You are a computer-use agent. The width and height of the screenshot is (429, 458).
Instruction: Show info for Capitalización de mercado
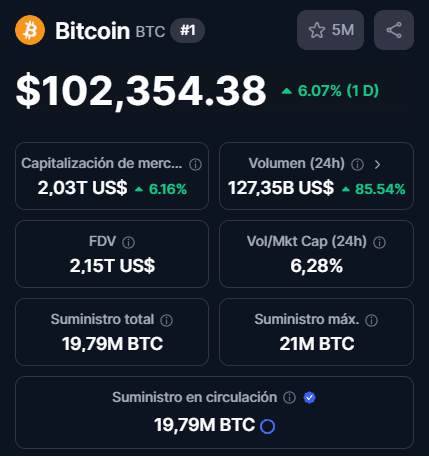[195, 164]
